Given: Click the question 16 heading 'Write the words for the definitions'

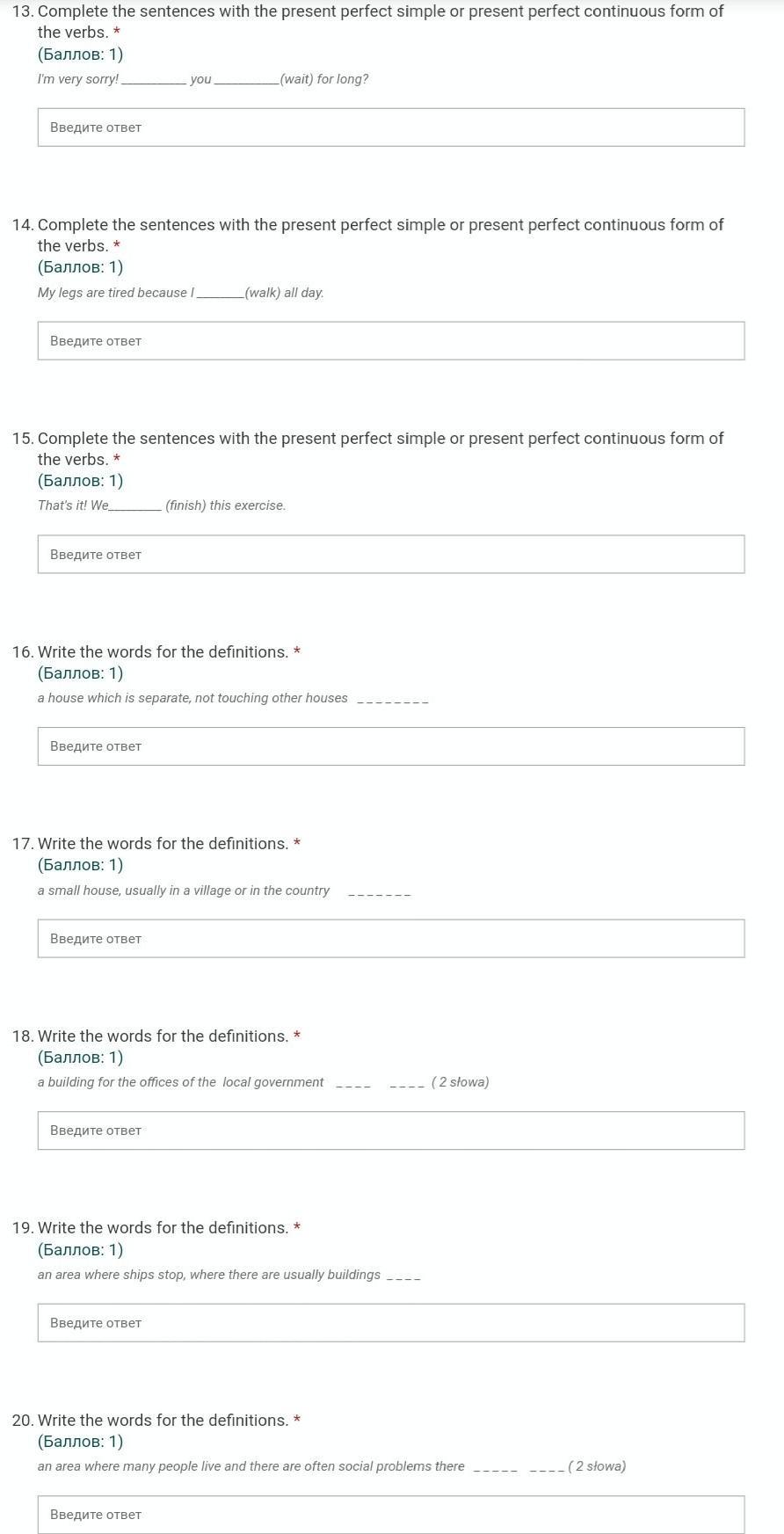Looking at the screenshot, I should click(x=163, y=652).
